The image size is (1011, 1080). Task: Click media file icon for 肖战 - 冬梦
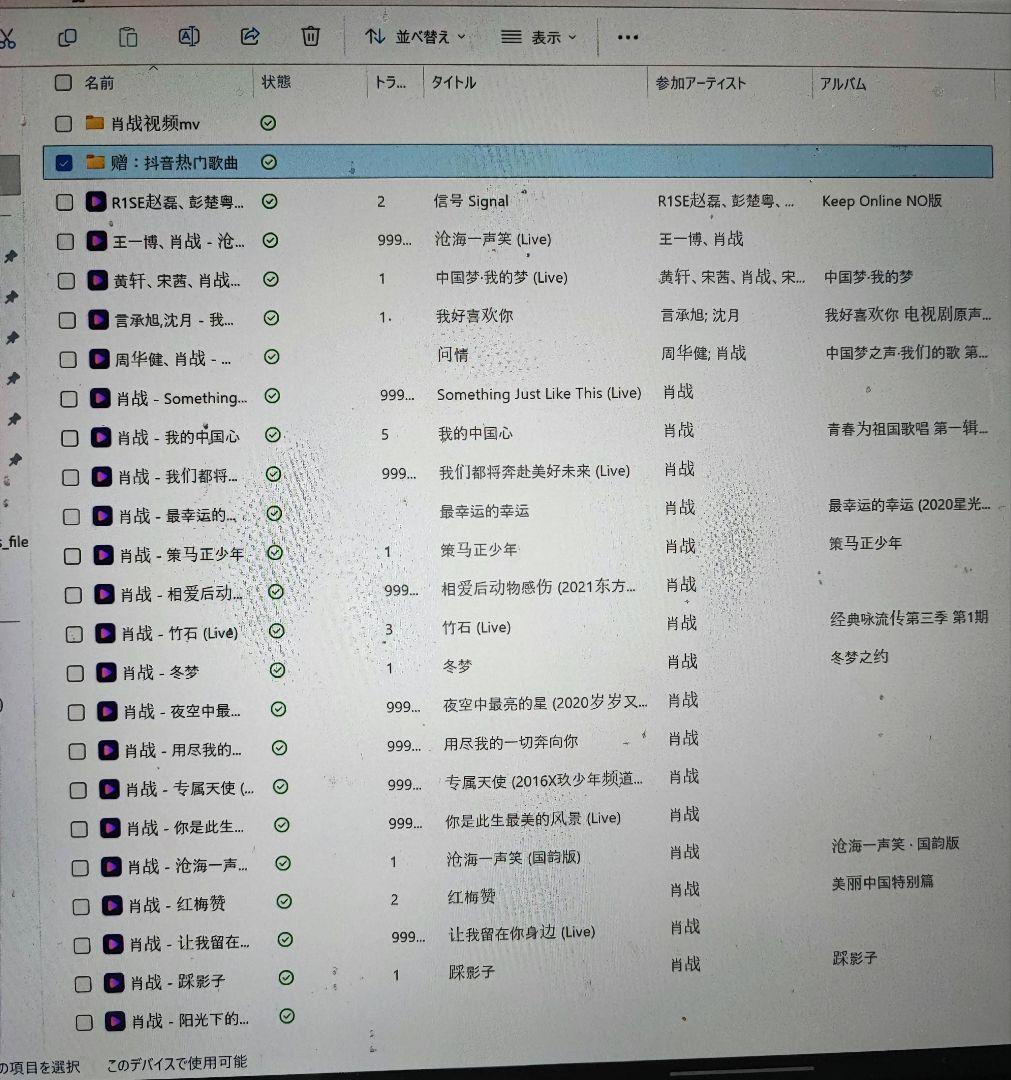105,672
